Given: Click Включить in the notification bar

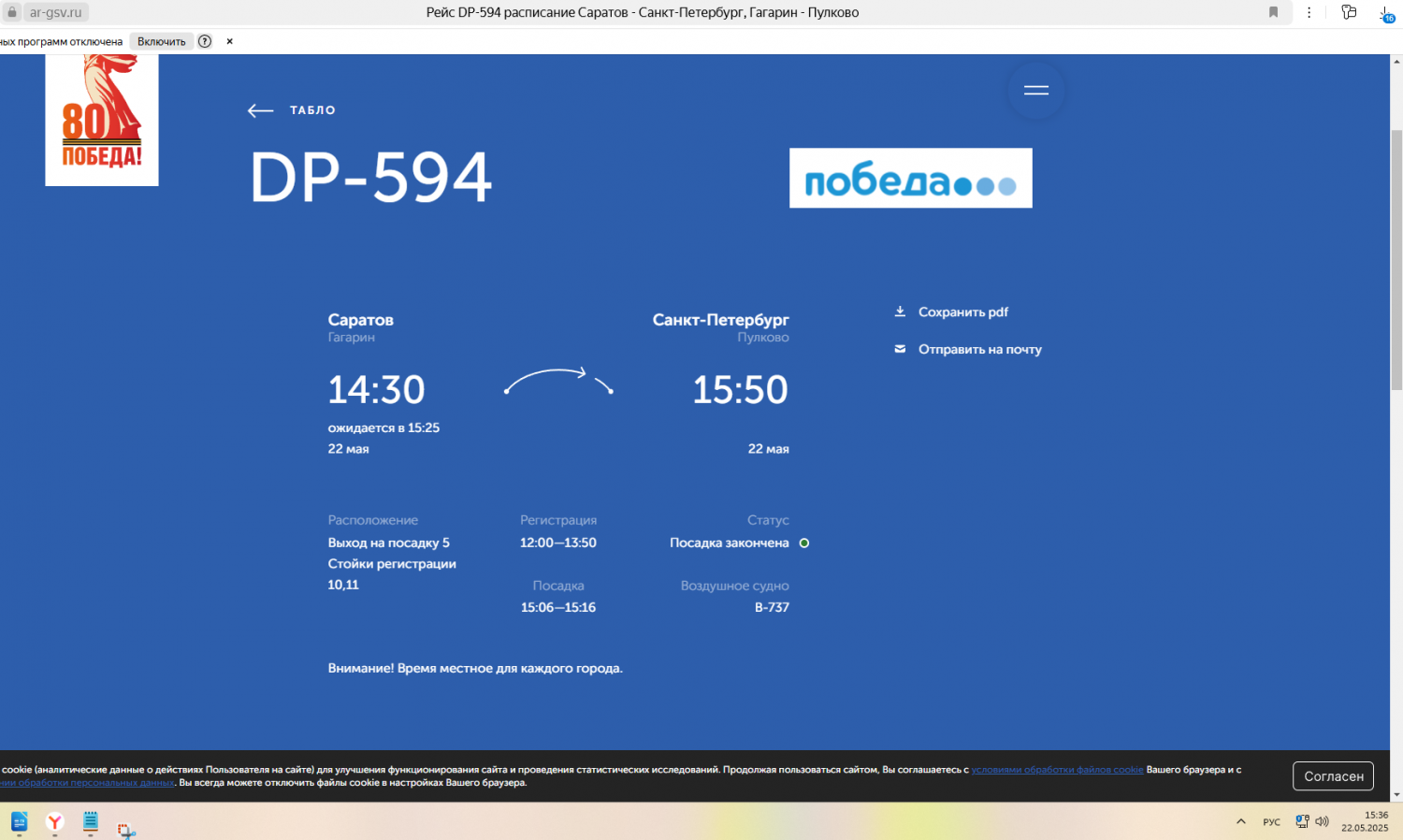Looking at the screenshot, I should (162, 41).
